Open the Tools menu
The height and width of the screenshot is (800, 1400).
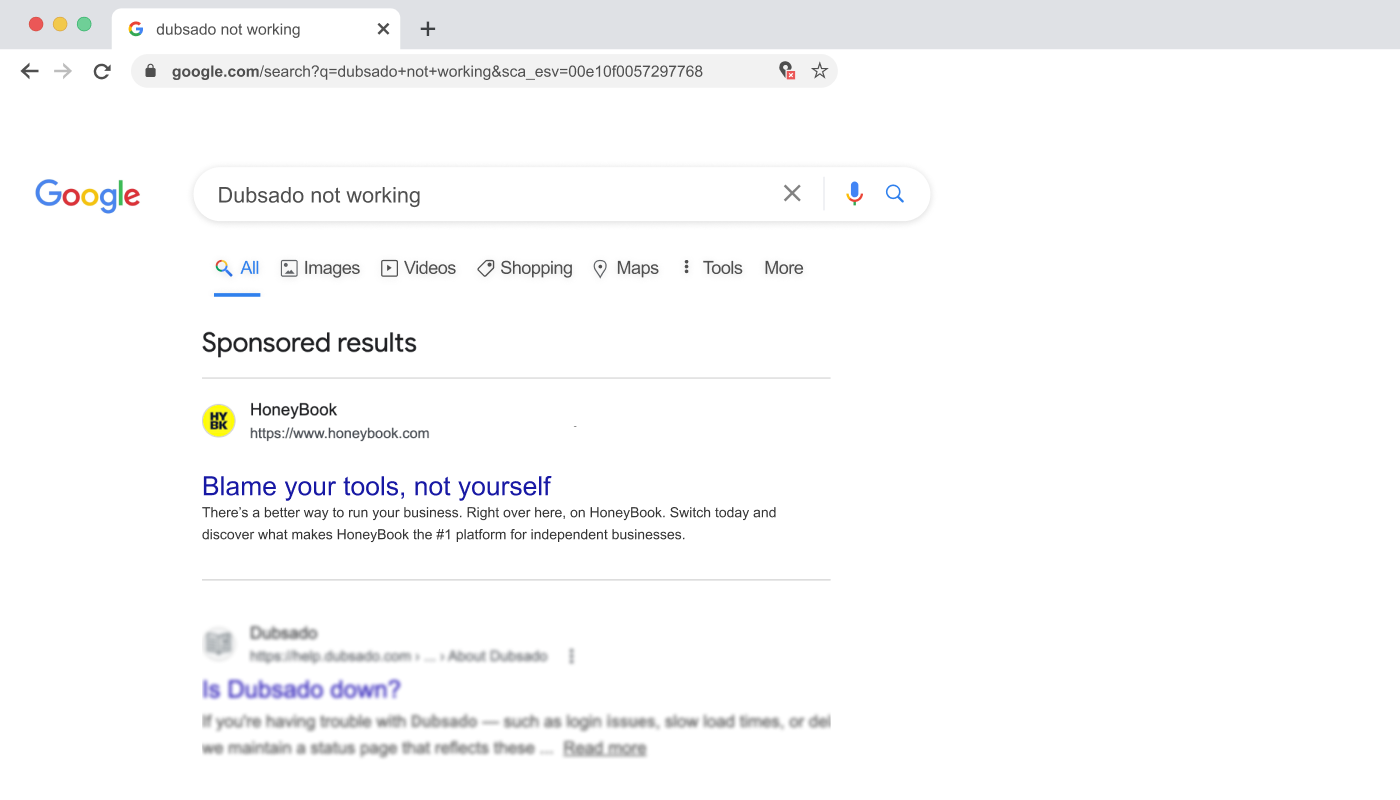[x=712, y=268]
